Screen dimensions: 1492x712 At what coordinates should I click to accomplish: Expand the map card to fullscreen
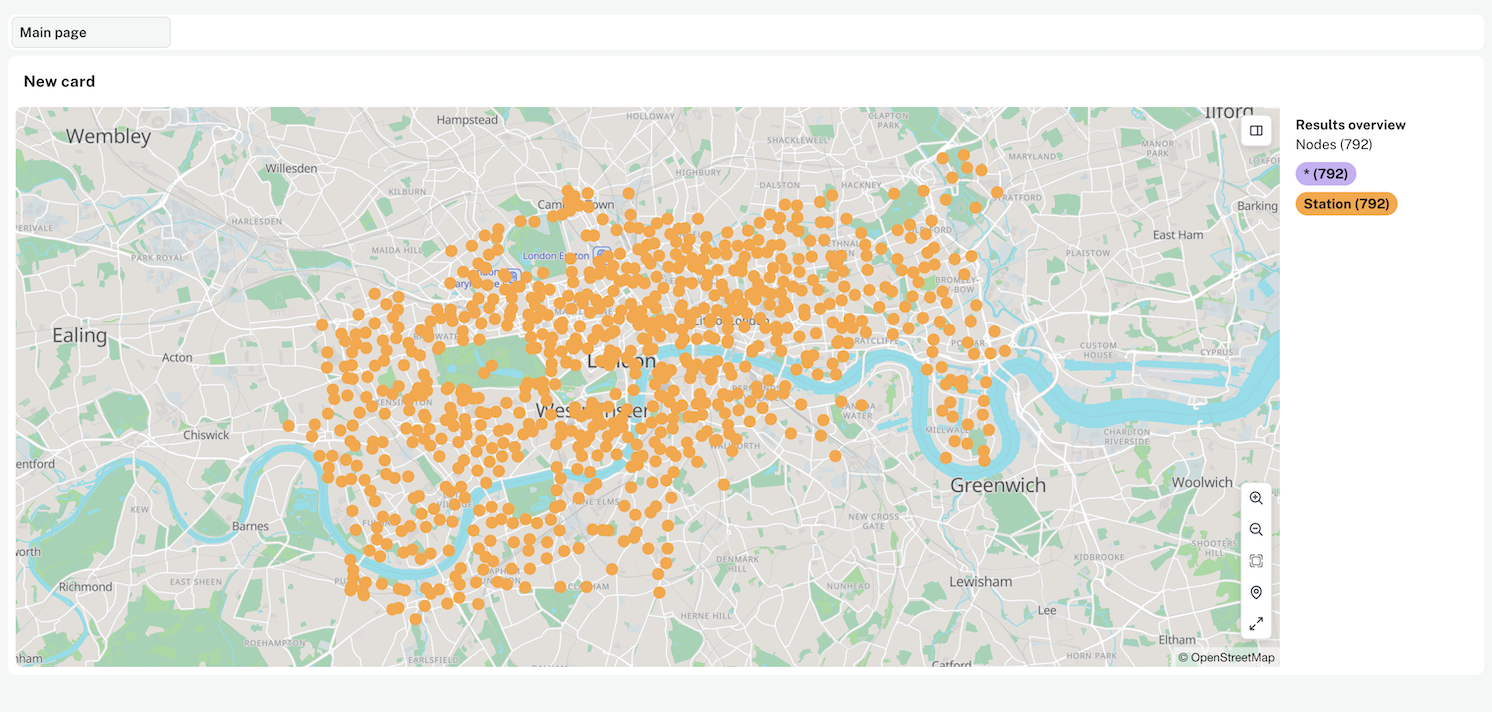1256,623
